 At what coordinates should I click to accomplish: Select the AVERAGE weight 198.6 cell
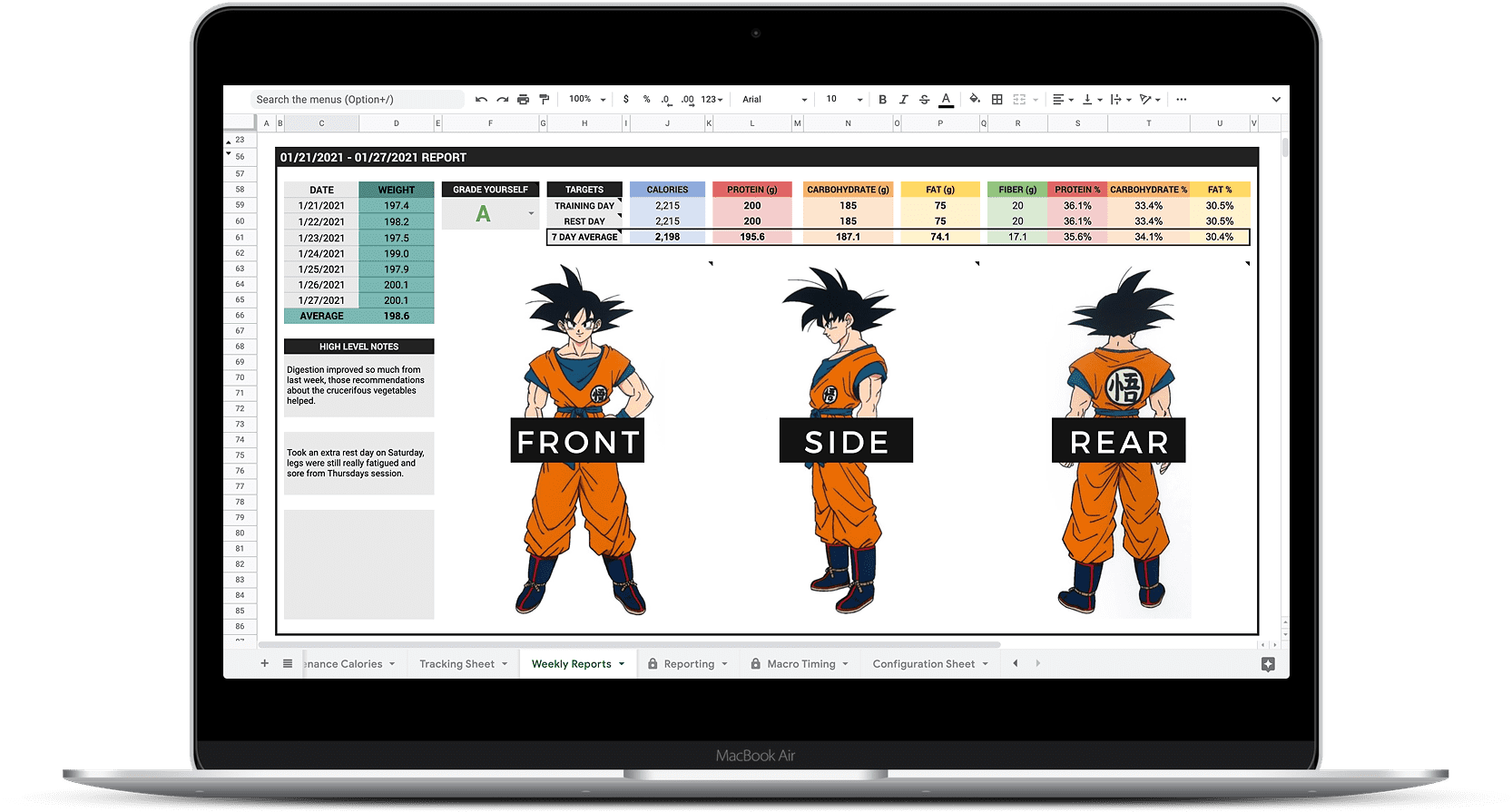click(396, 316)
